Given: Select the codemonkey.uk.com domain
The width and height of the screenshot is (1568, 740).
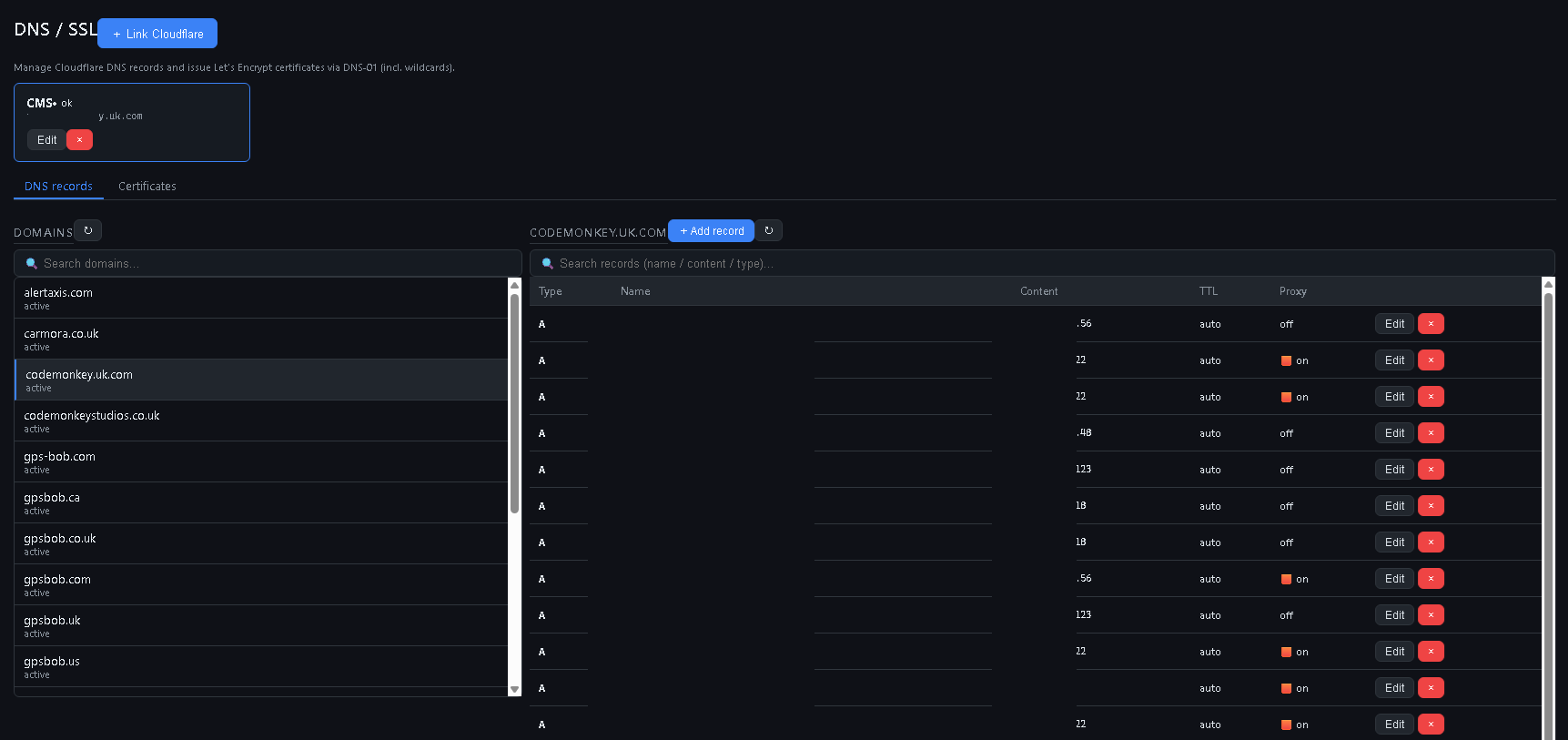Looking at the screenshot, I should coord(261,380).
